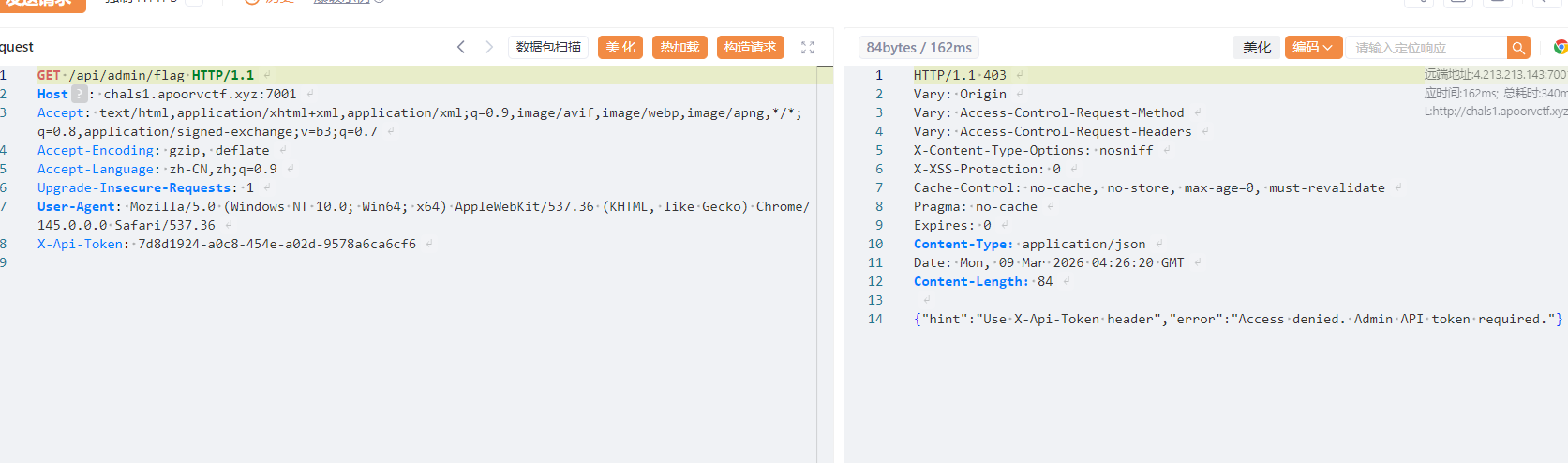Place cursor on the X-Api-Token header line

[x=226, y=244]
